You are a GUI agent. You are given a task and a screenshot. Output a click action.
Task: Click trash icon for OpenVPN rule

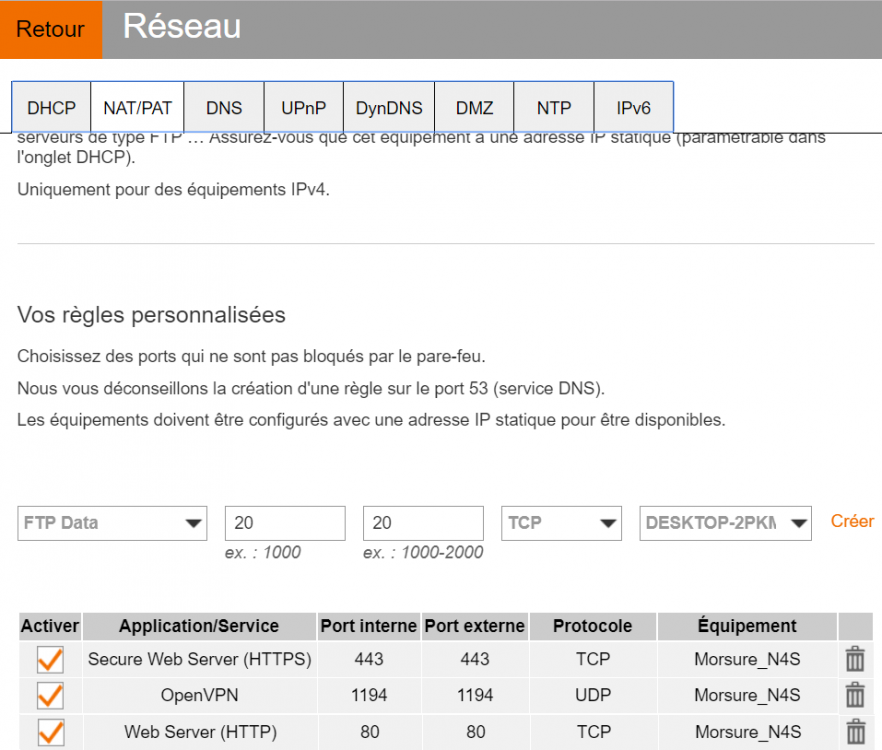pyautogui.click(x=855, y=695)
